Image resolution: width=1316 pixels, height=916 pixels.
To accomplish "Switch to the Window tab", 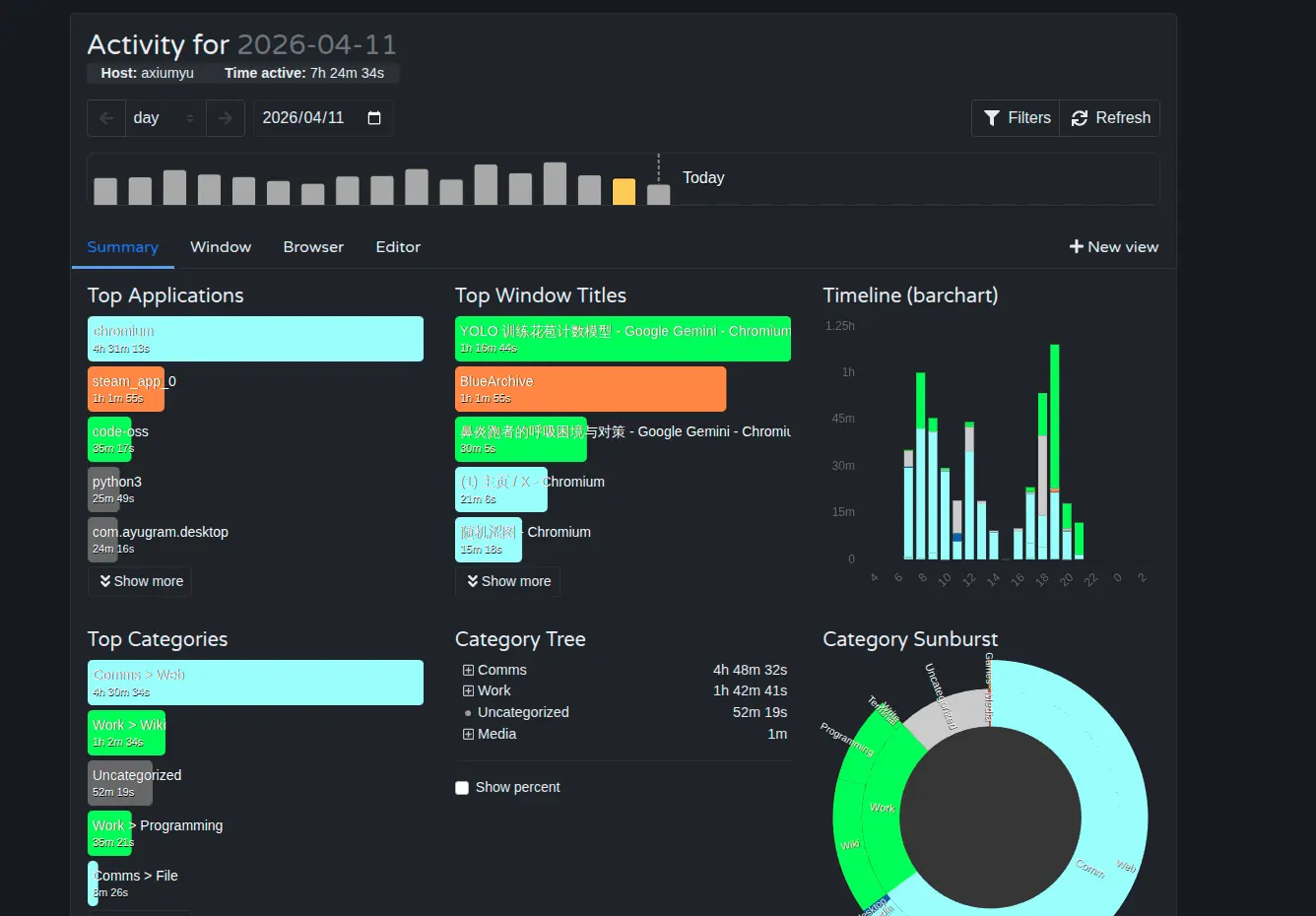I will [221, 247].
